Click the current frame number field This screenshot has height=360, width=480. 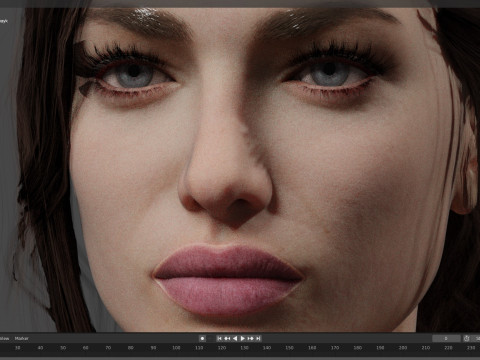pyautogui.click(x=446, y=338)
